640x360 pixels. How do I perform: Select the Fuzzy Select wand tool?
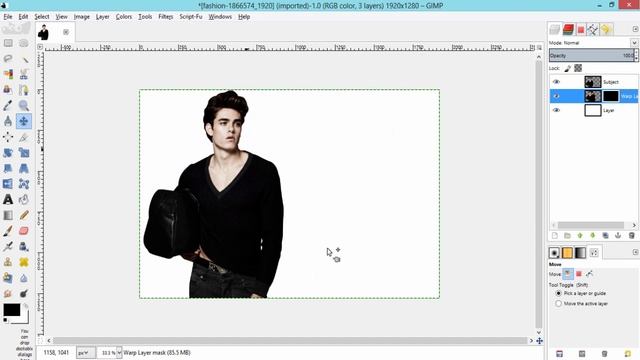point(24,58)
